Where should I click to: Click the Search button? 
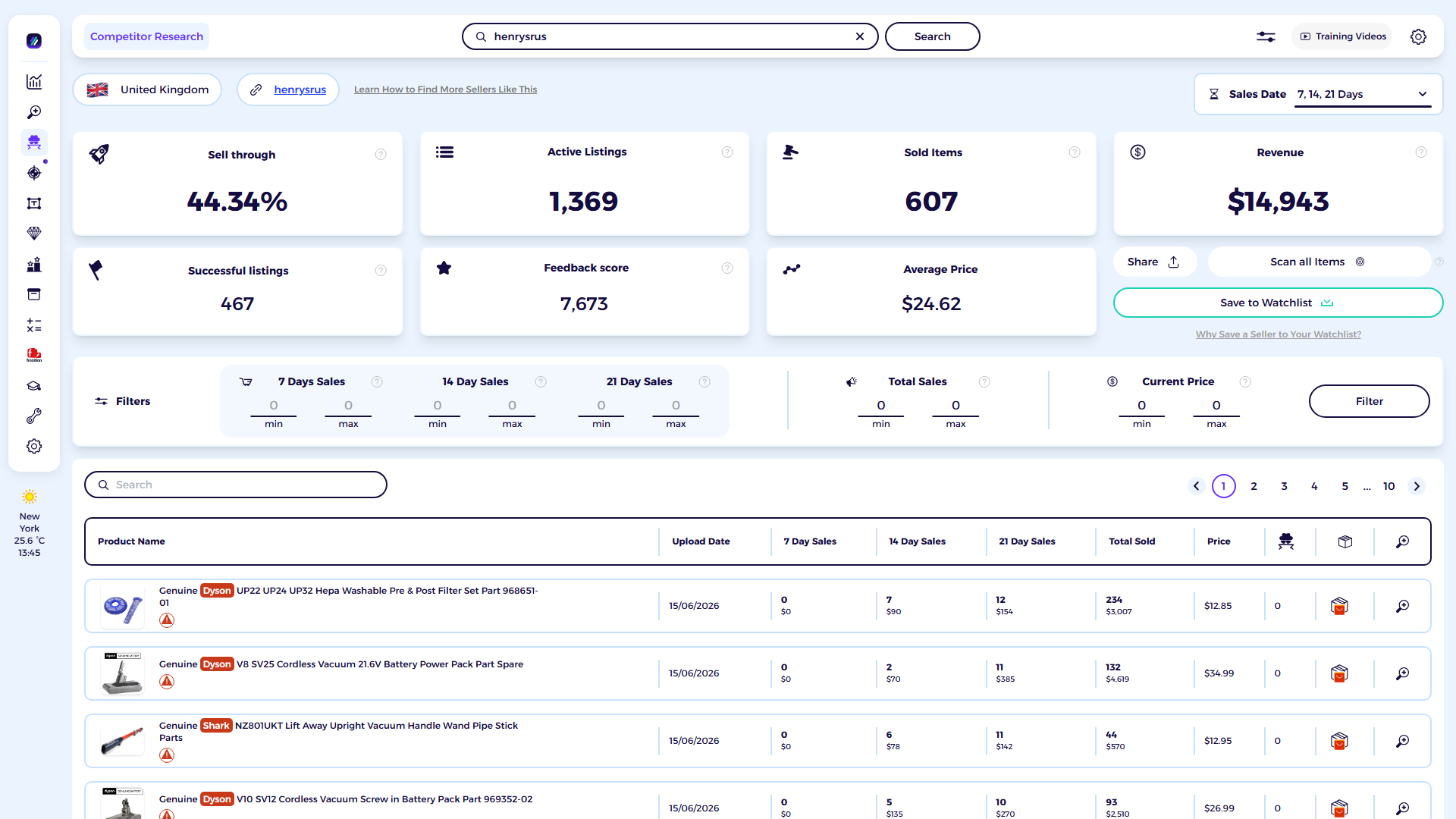click(x=932, y=36)
